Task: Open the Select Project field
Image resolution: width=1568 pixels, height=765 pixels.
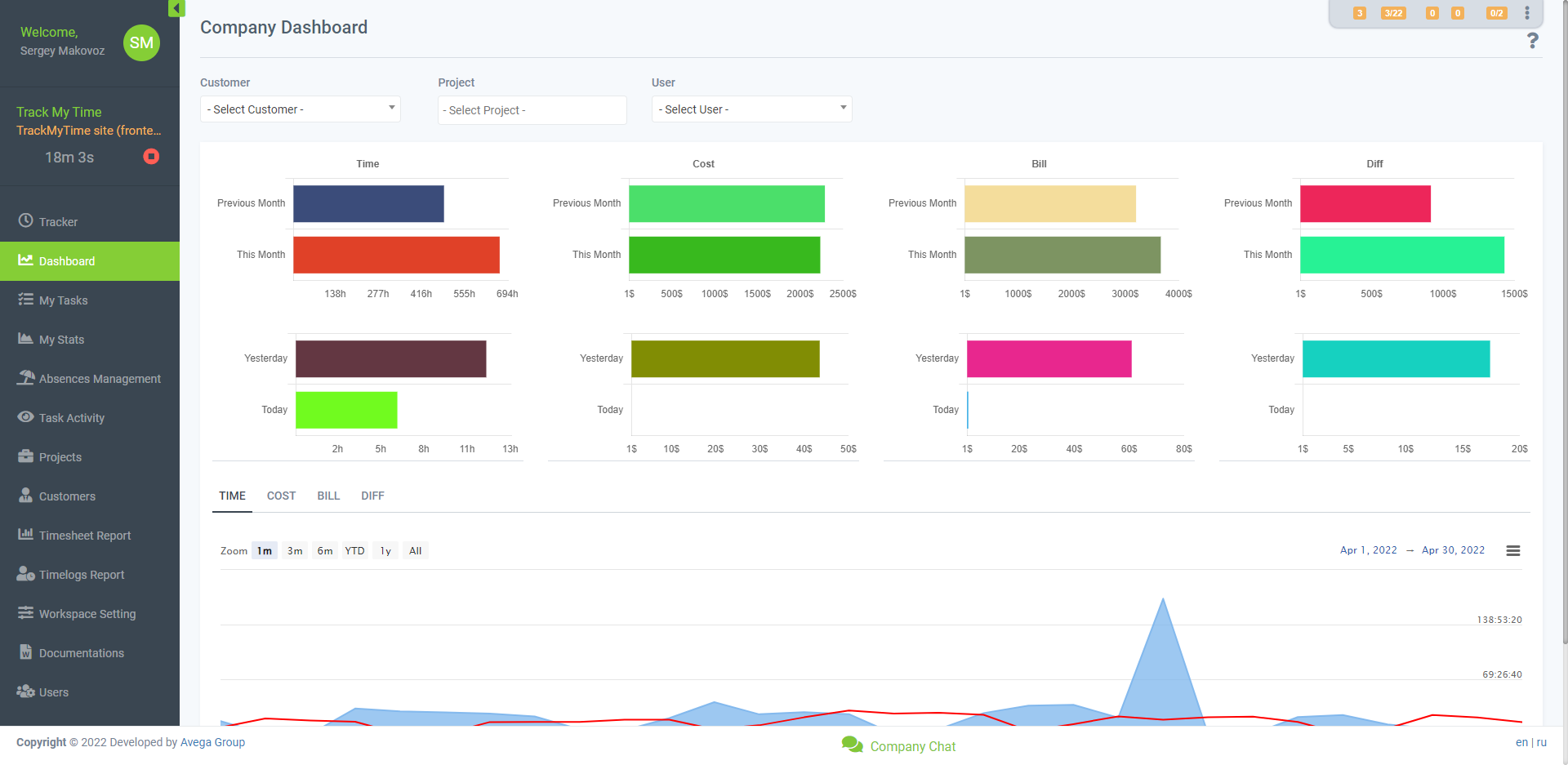Action: [532, 110]
